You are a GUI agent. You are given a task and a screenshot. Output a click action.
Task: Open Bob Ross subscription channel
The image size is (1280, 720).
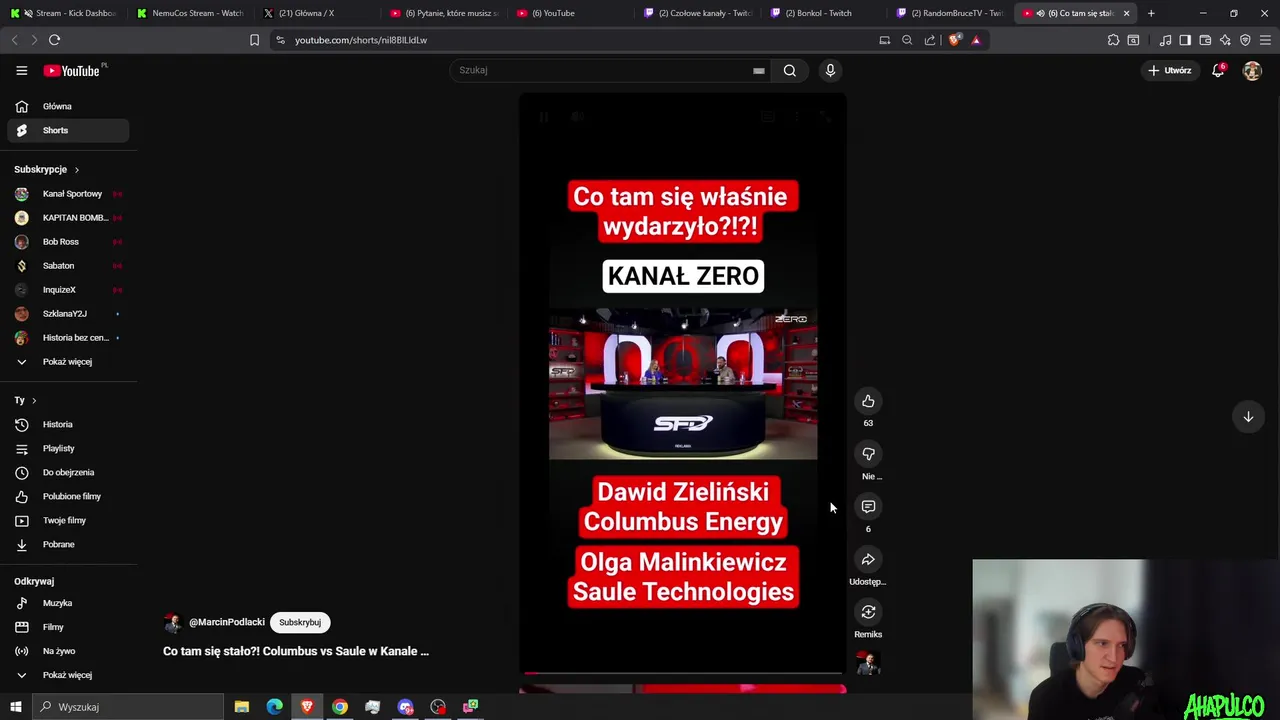pos(68,242)
